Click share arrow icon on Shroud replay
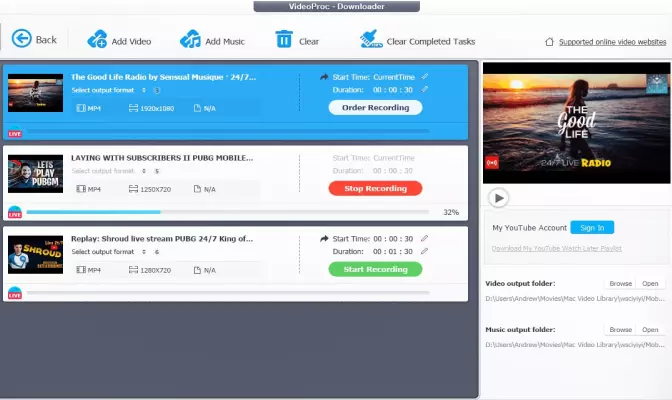The width and height of the screenshot is (672, 400). (324, 238)
